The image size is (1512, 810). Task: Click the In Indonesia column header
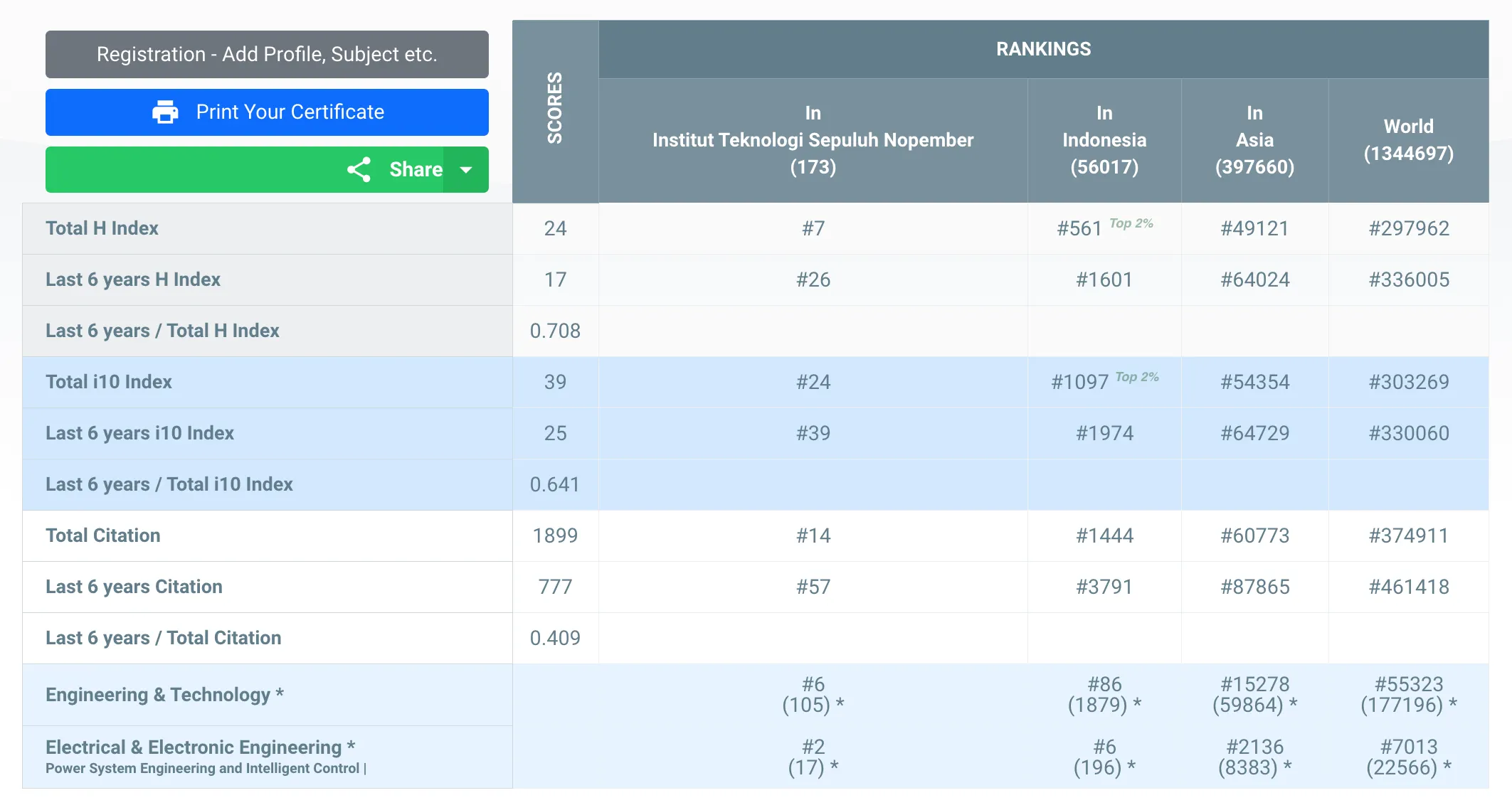pyautogui.click(x=1104, y=140)
